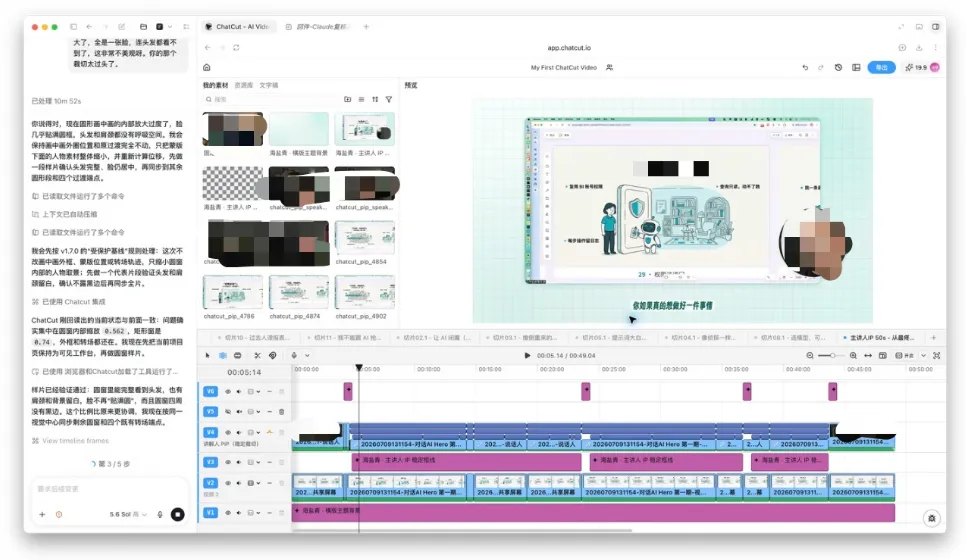Toggle visibility of track V4
The image size is (966, 560).
227,432
